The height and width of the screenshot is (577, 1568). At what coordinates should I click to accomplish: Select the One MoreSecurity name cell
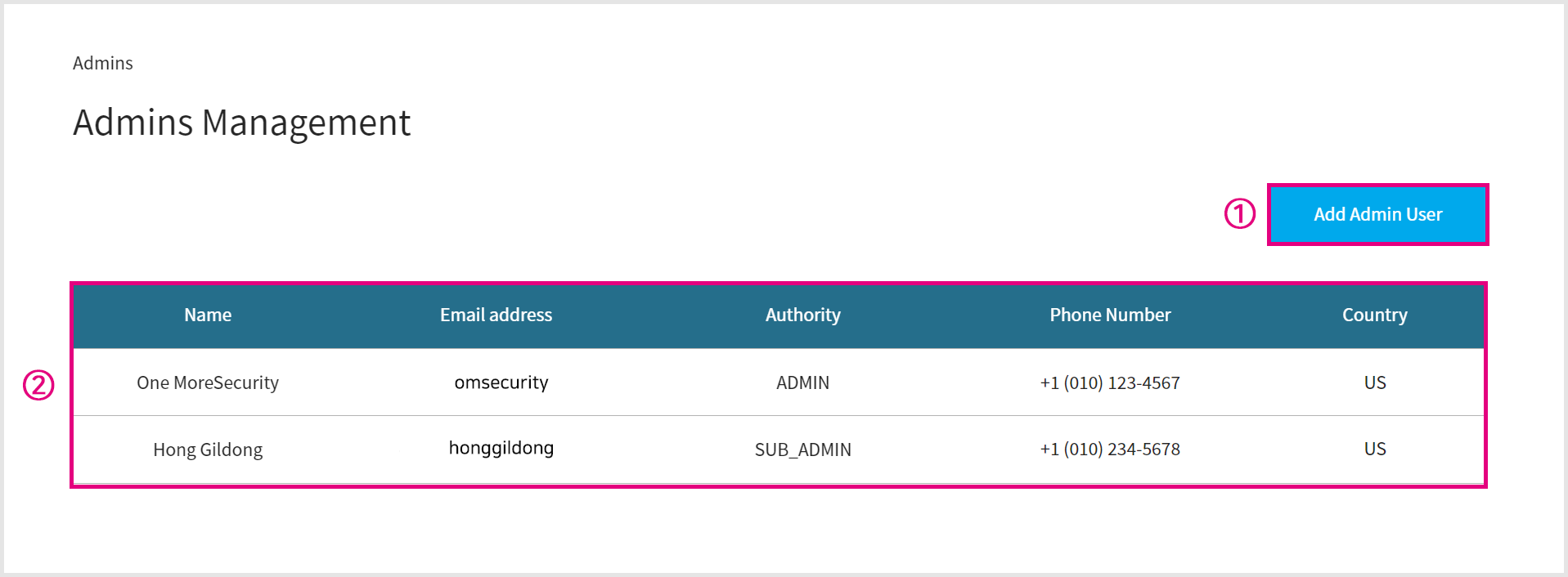click(x=208, y=382)
